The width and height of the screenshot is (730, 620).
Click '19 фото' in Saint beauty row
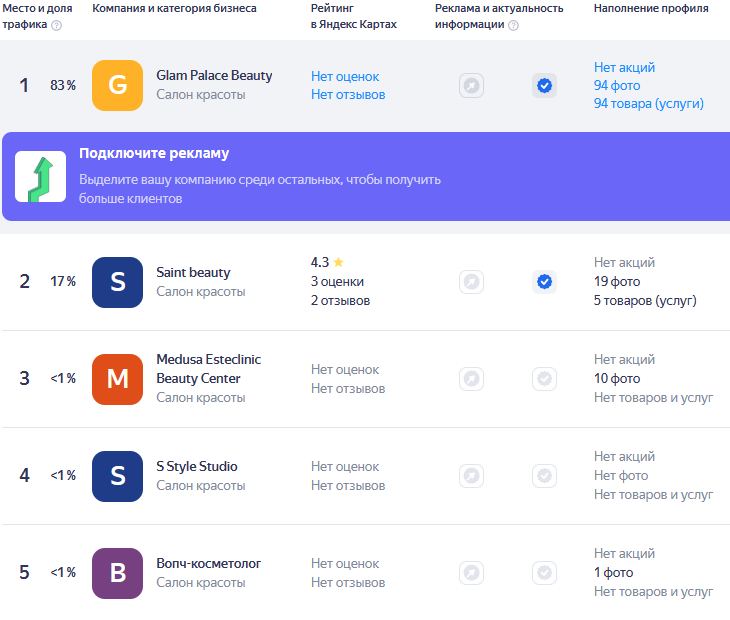pos(617,282)
